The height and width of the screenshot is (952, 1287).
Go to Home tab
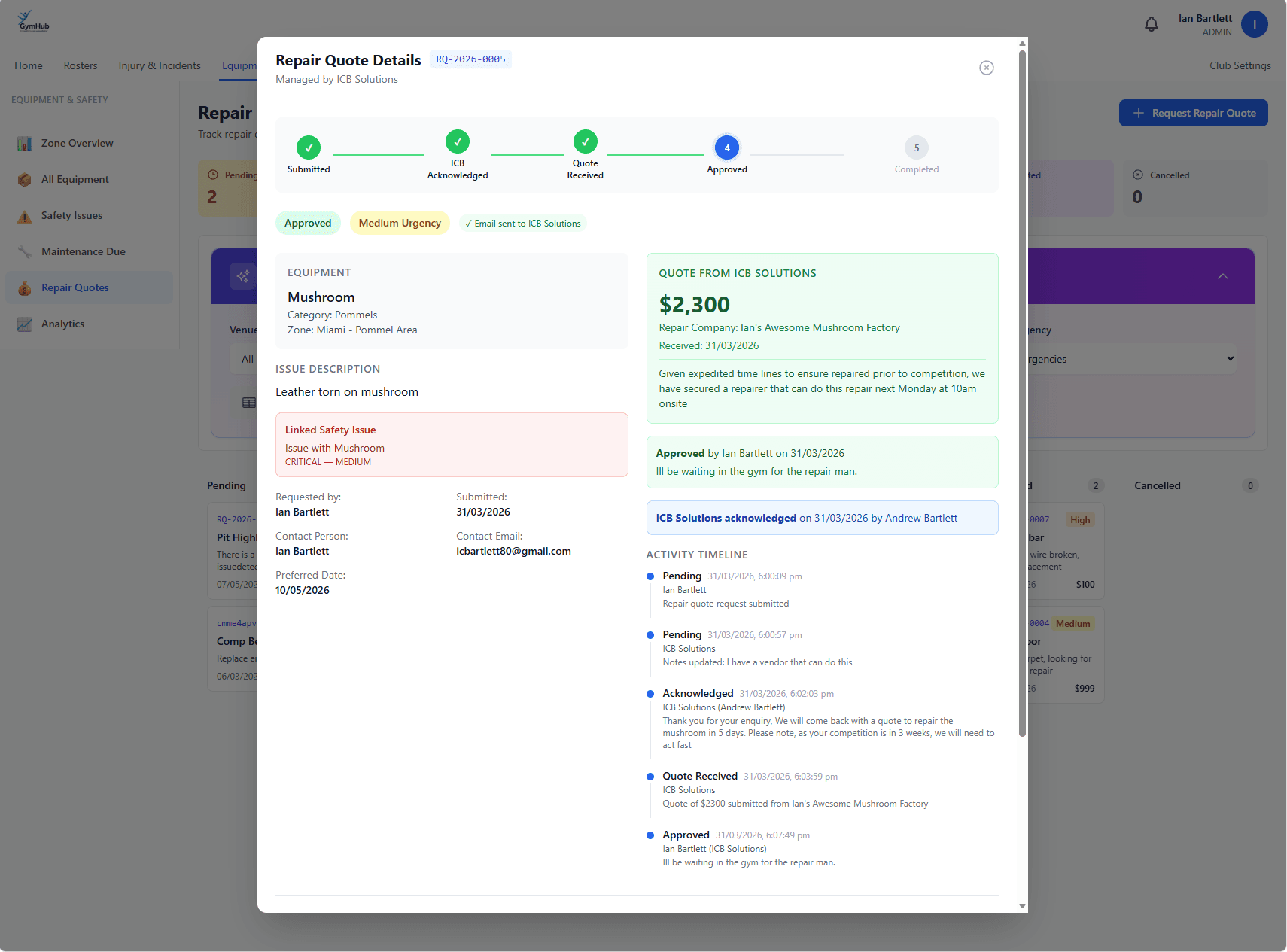[x=29, y=65]
